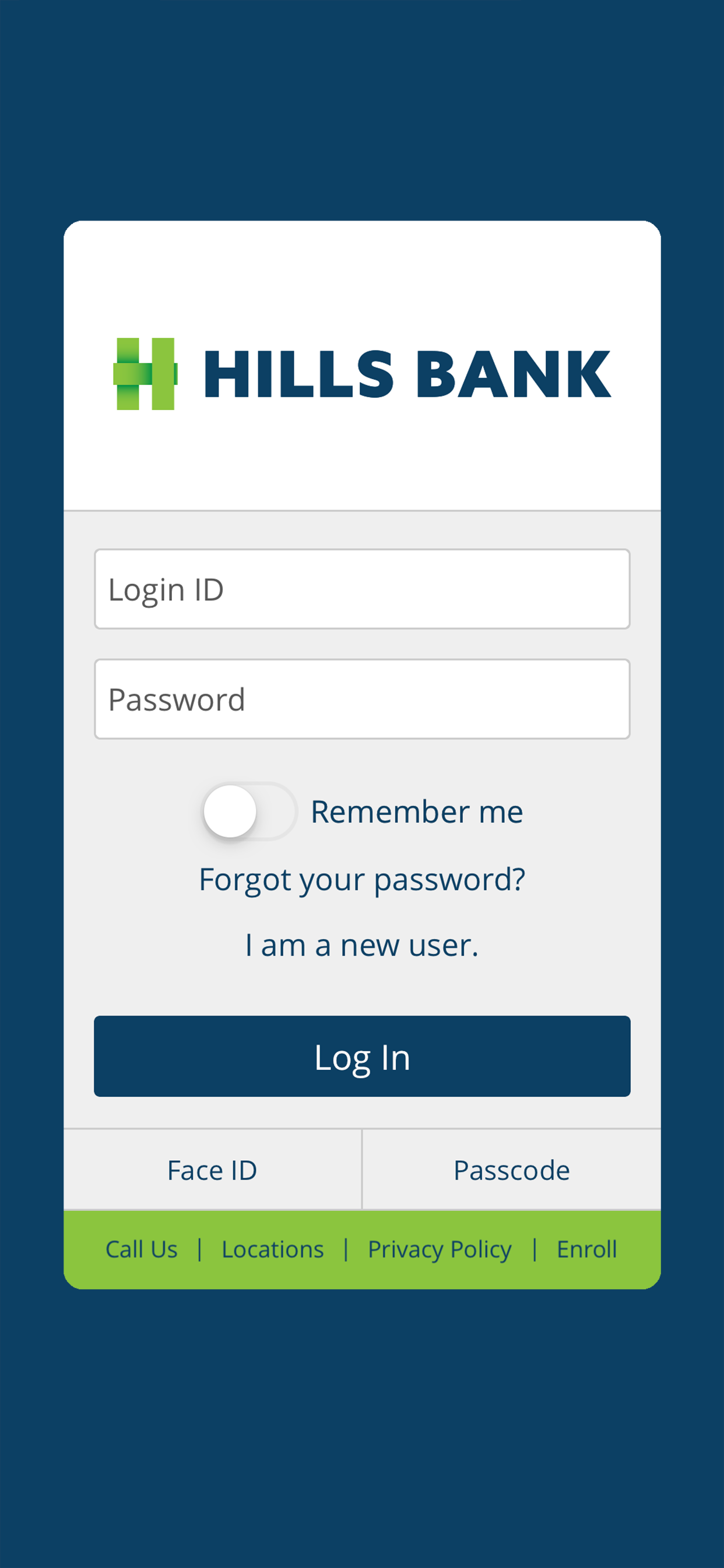Viewport: 724px width, 1568px height.
Task: Click inside the Password placeholder text
Action: (178, 699)
